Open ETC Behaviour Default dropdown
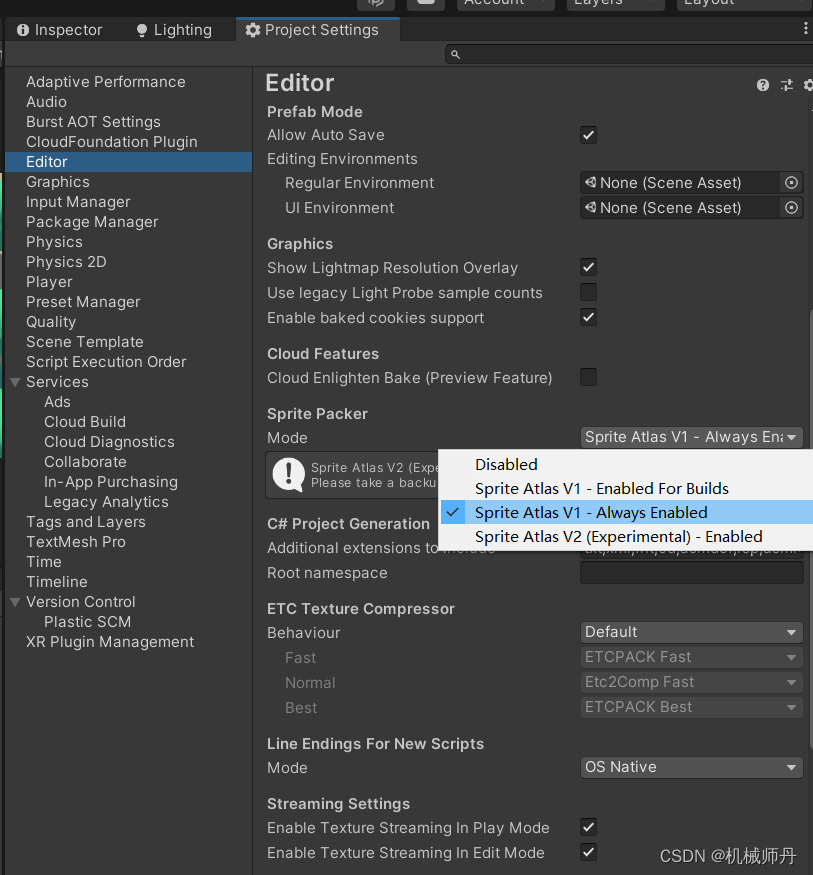The height and width of the screenshot is (875, 813). (691, 632)
